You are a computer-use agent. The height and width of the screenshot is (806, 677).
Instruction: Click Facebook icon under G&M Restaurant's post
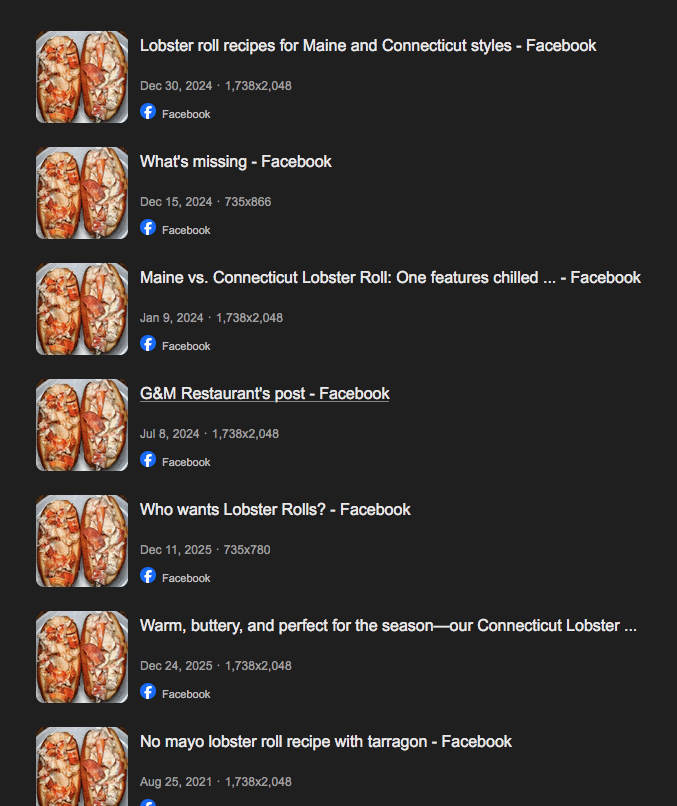[x=148, y=460]
